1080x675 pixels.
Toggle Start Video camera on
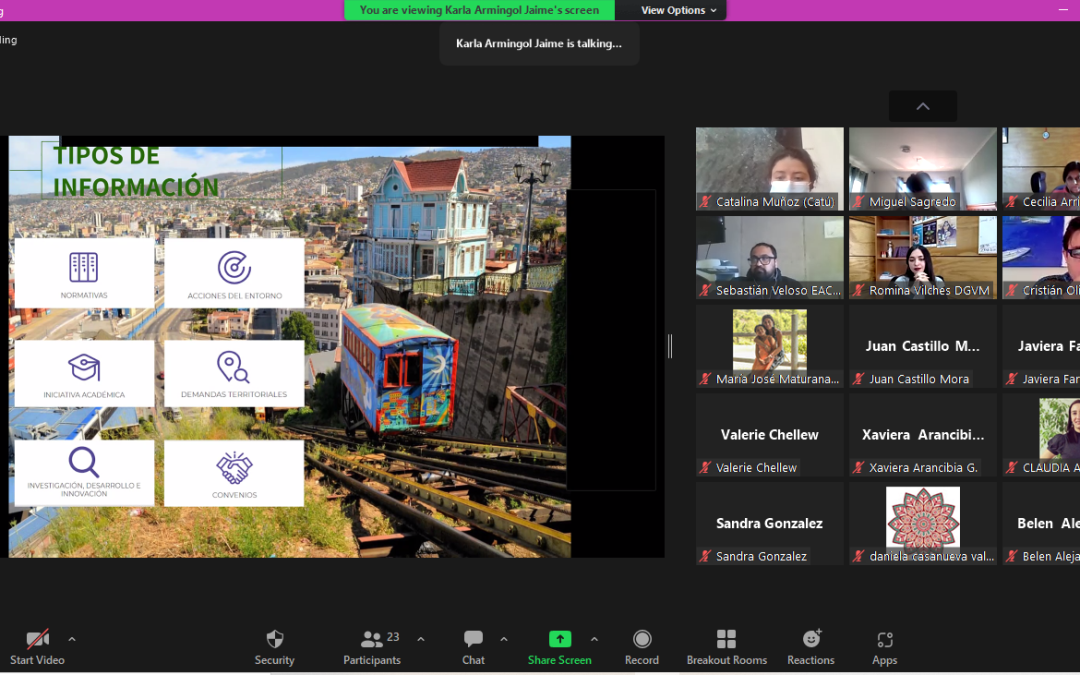point(37,639)
